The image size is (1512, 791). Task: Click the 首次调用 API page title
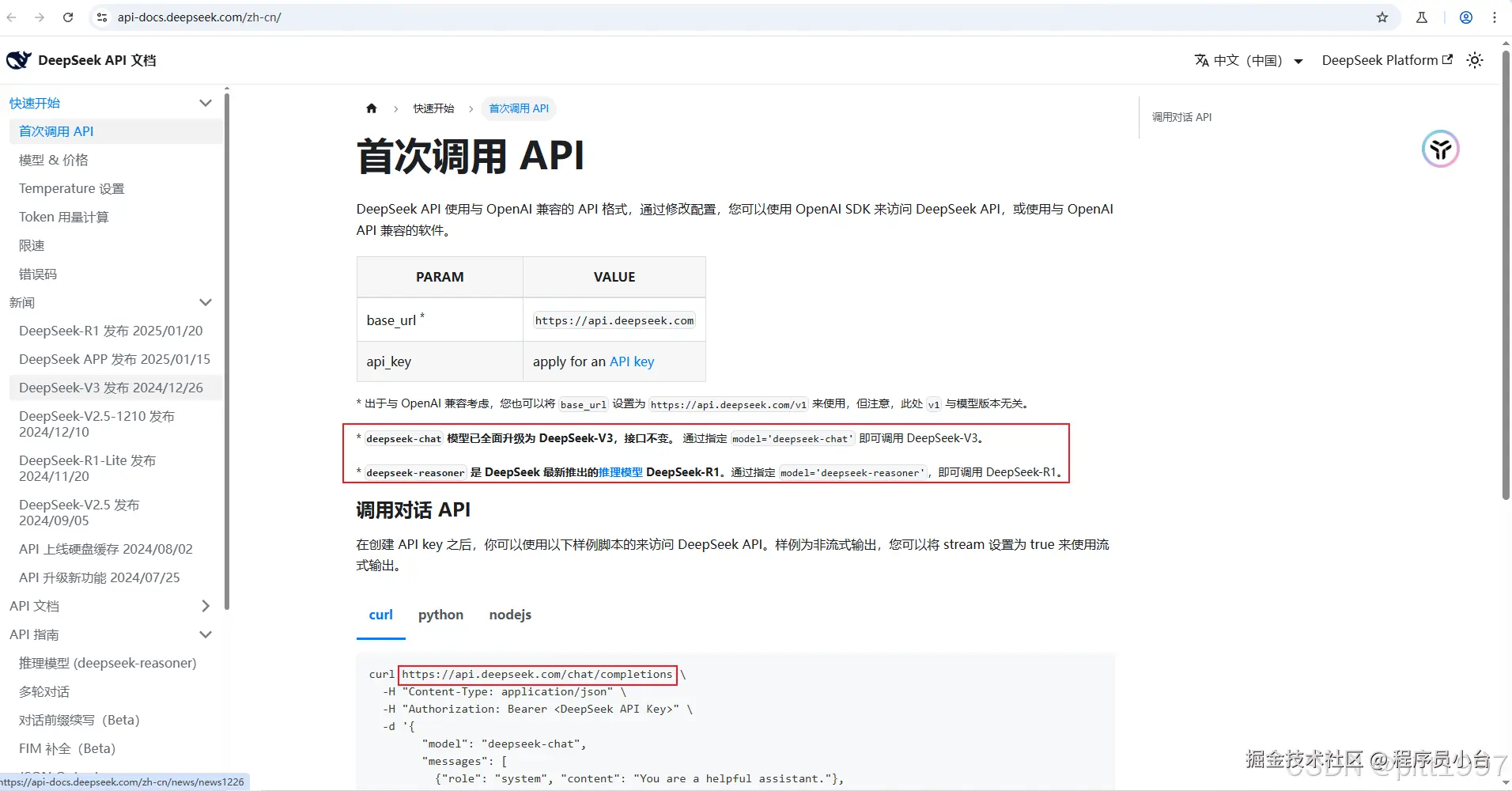[471, 156]
